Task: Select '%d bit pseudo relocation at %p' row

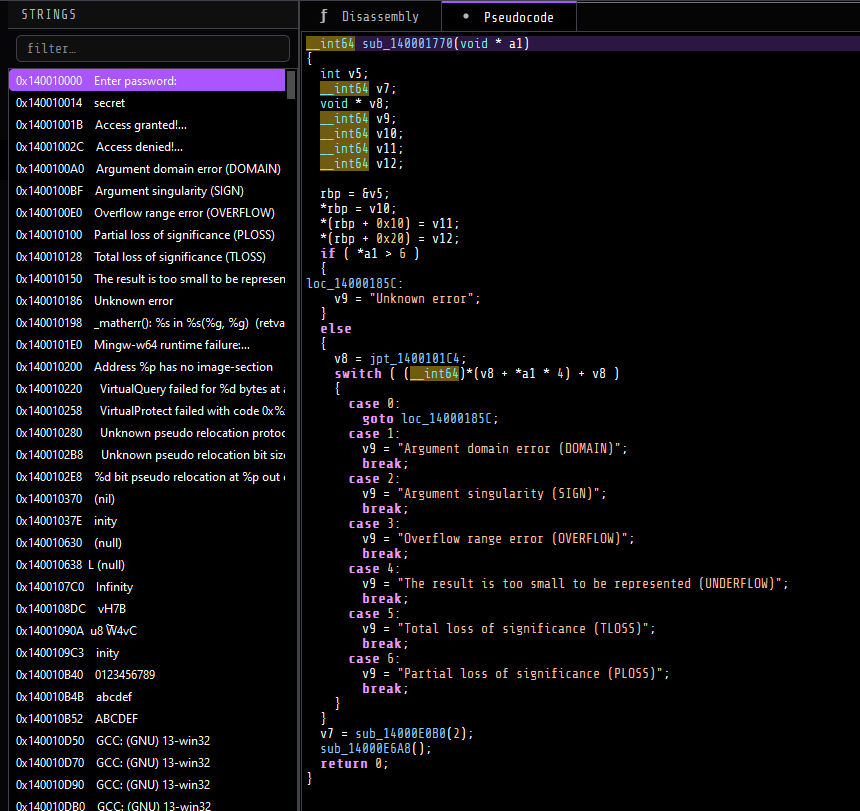Action: (147, 477)
